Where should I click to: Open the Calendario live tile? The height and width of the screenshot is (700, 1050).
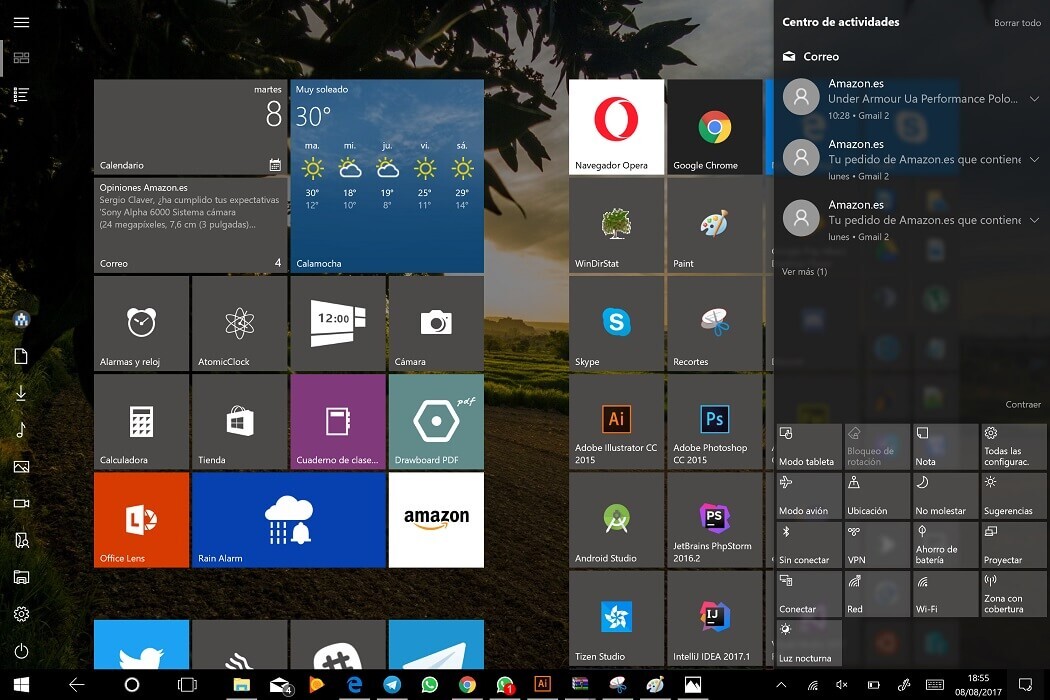191,127
